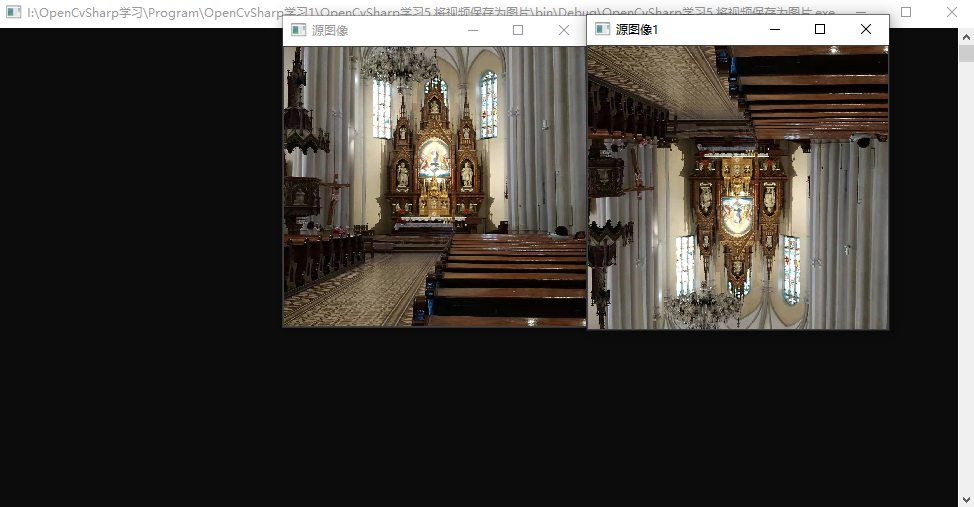Click the 源图像 title text
974x507 pixels.
point(330,30)
